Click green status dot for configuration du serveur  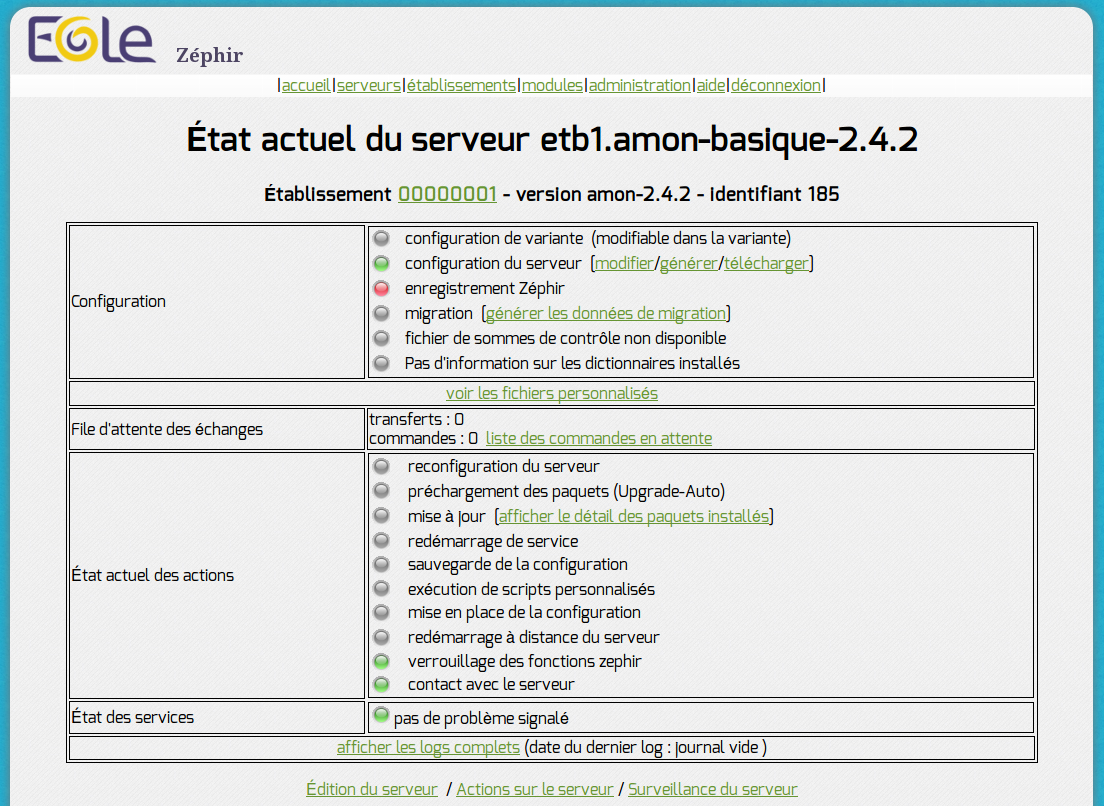pos(382,263)
